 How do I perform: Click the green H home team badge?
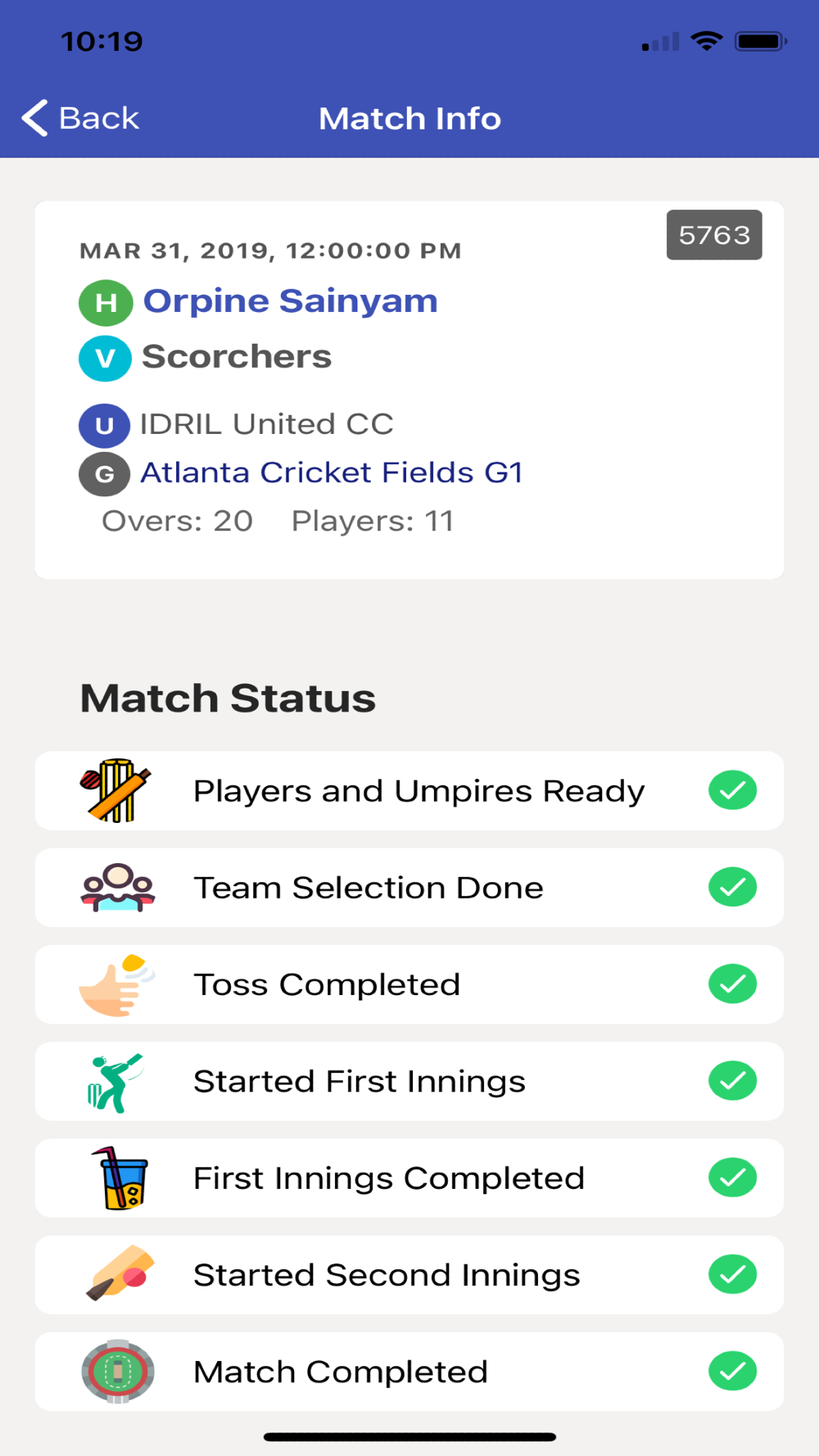(x=106, y=303)
